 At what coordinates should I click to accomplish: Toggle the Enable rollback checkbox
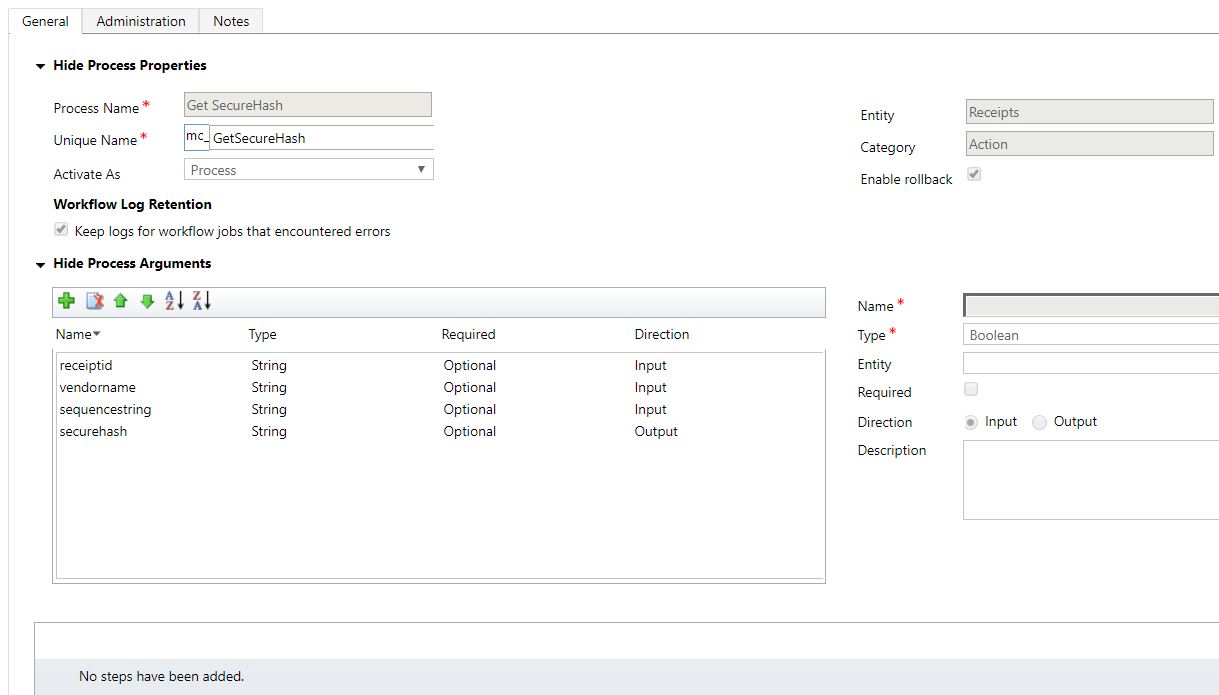pos(974,175)
